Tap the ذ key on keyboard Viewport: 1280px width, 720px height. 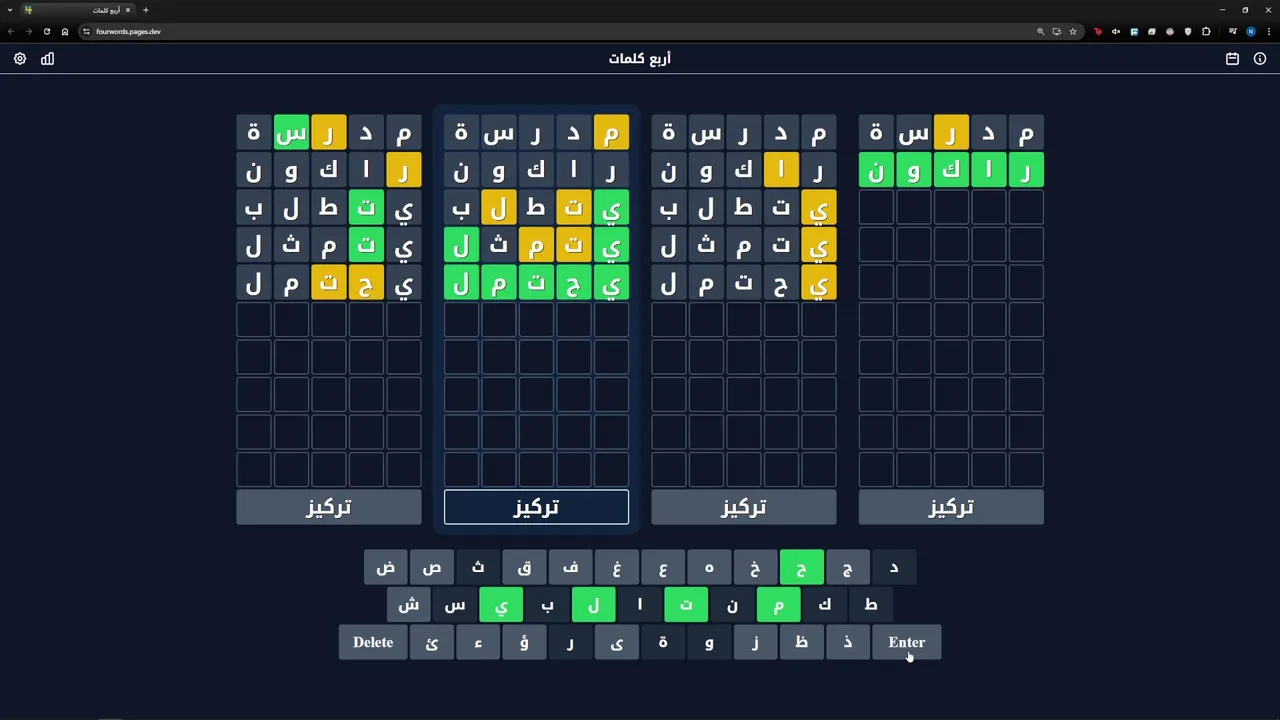pyautogui.click(x=847, y=642)
